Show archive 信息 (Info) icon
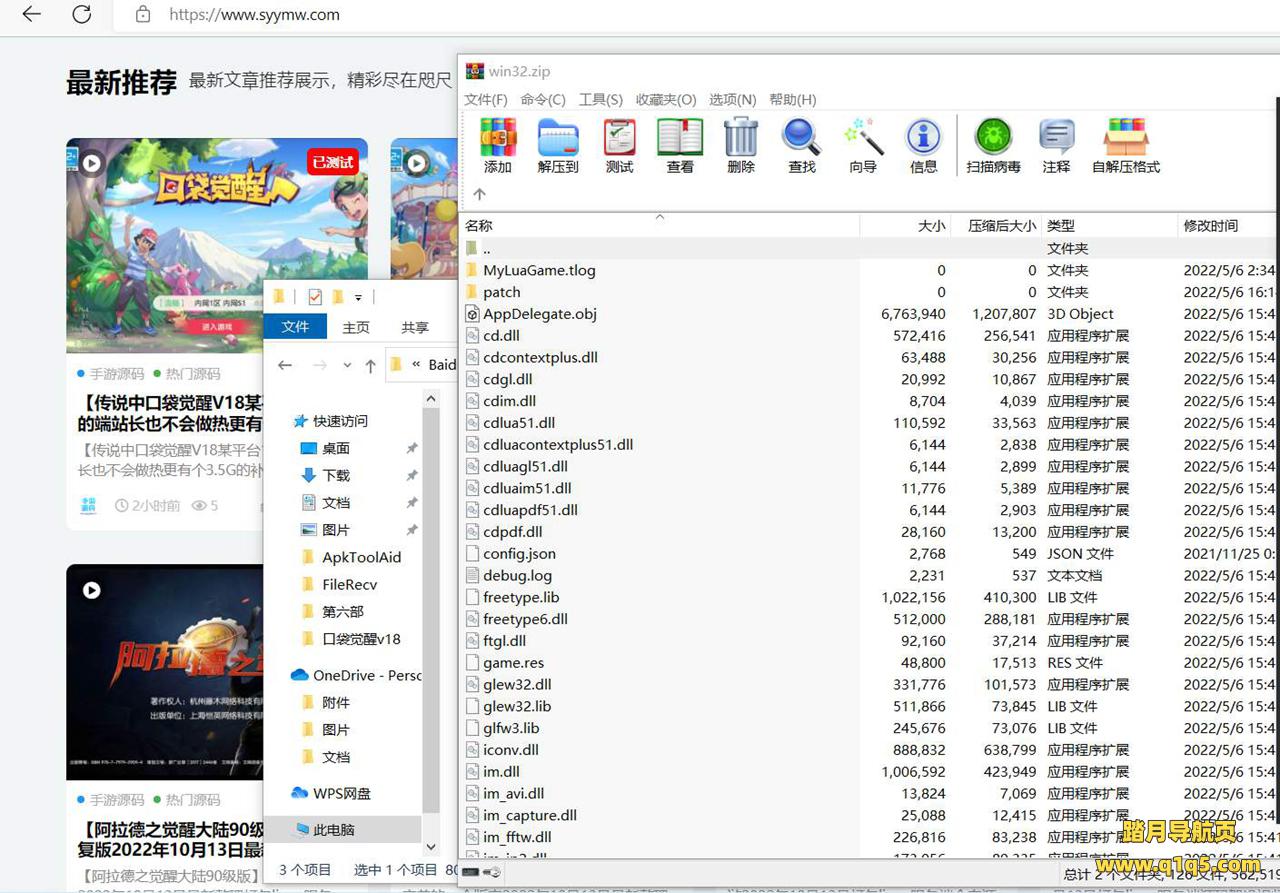 point(923,145)
